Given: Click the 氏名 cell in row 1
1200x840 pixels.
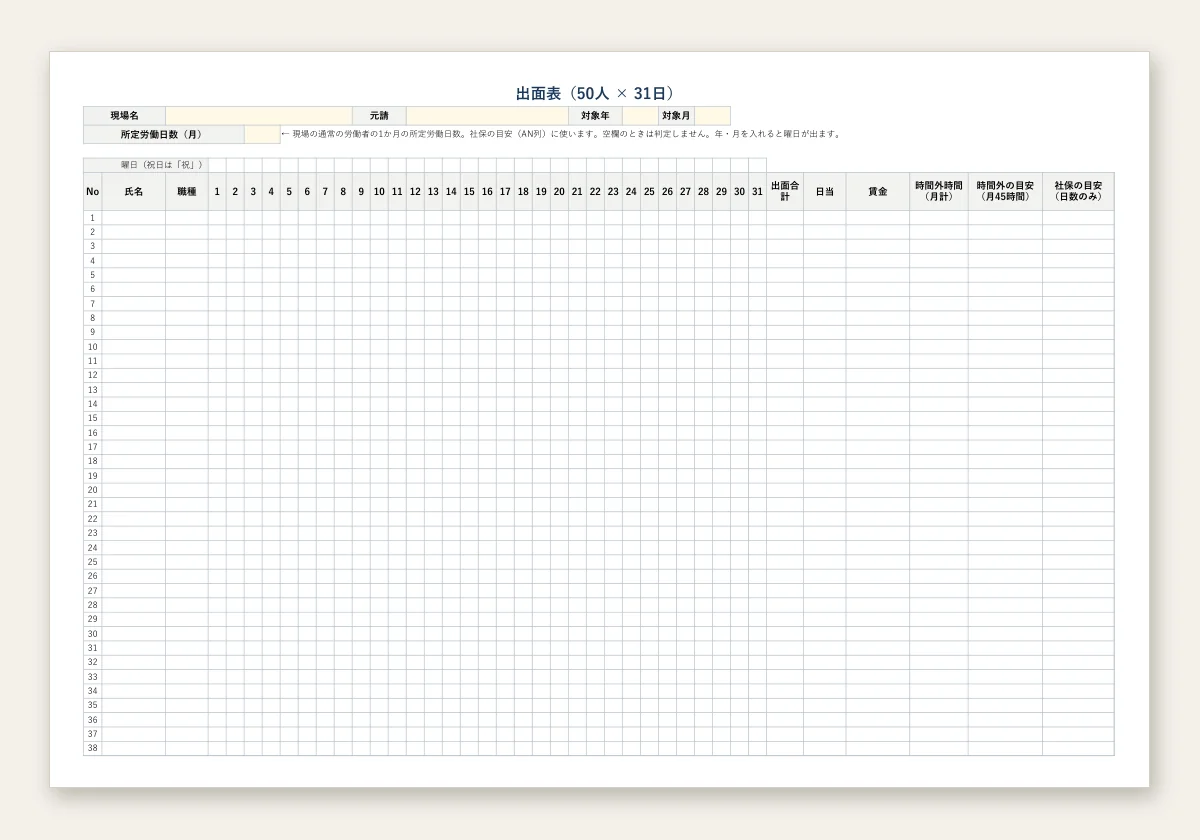Looking at the screenshot, I should tap(134, 217).
